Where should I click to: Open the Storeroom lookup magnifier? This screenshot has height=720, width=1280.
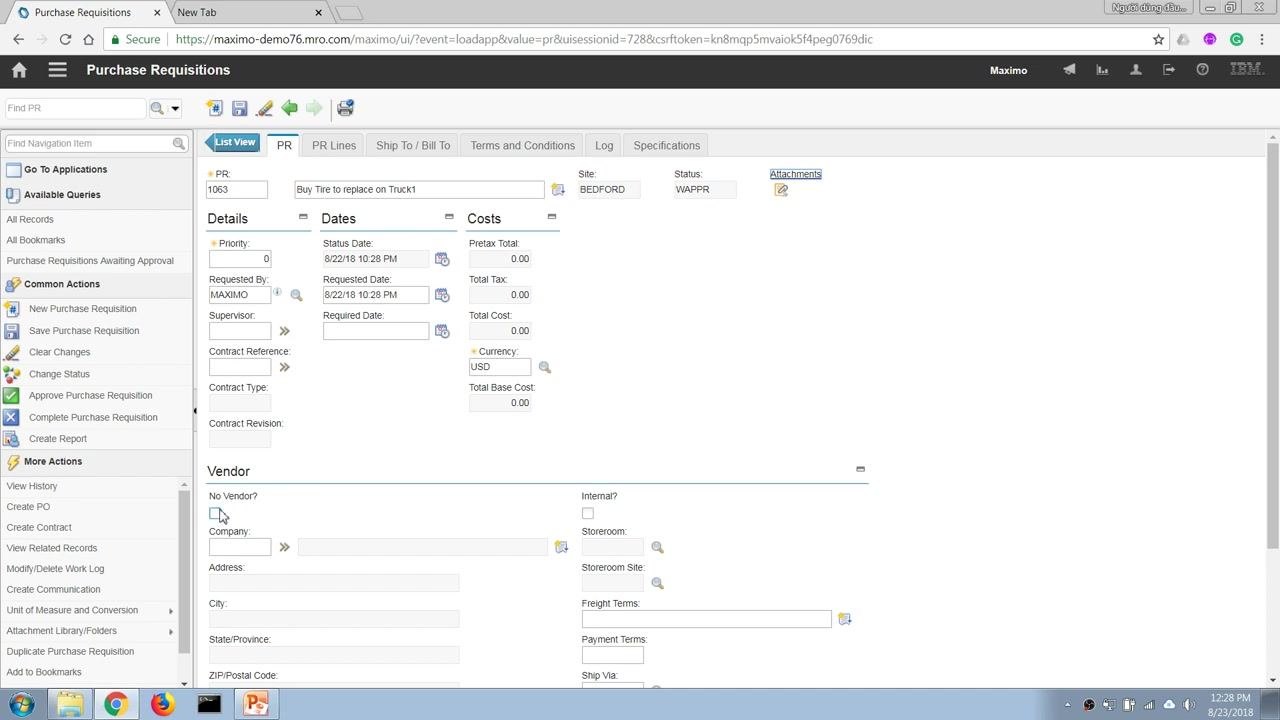[657, 548]
